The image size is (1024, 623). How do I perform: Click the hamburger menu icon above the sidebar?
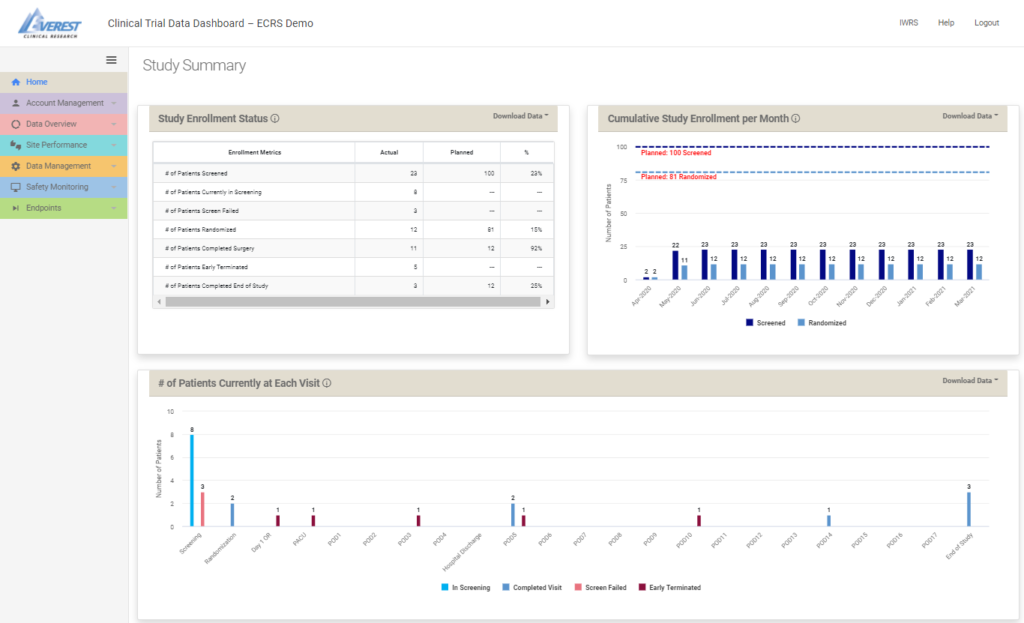pyautogui.click(x=112, y=60)
